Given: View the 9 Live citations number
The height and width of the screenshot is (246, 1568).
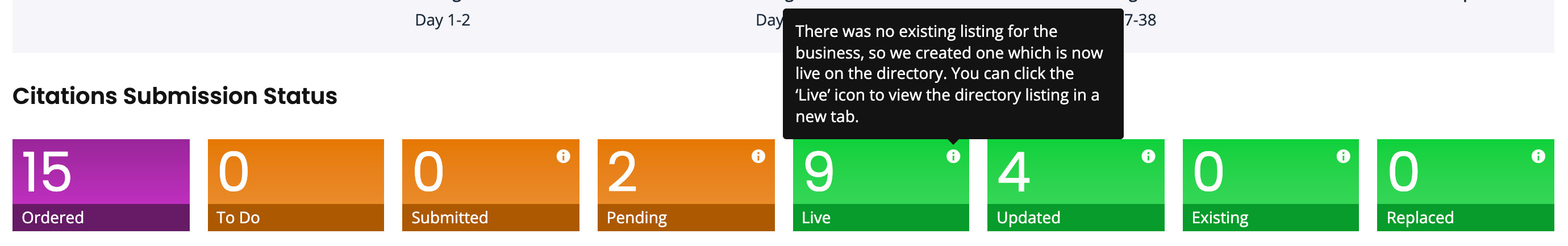Looking at the screenshot, I should (x=818, y=172).
